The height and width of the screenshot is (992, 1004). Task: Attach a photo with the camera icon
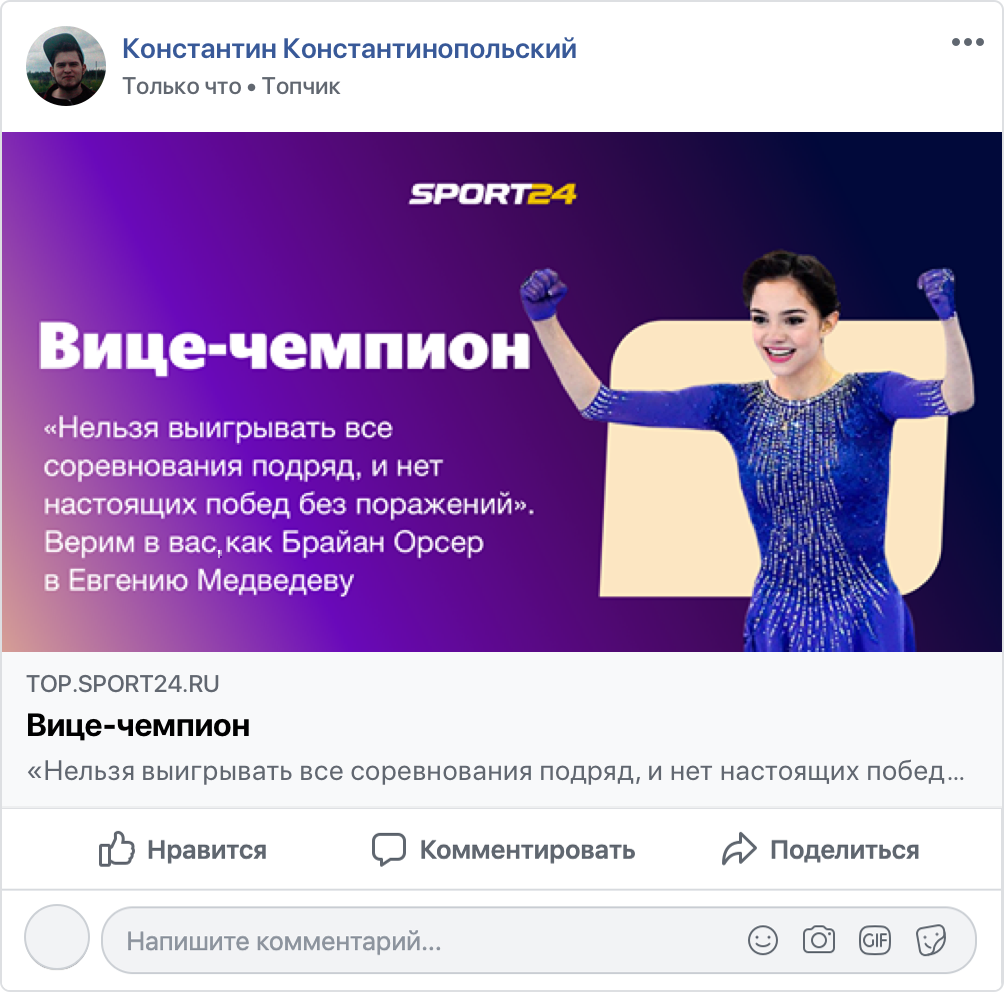coord(818,940)
